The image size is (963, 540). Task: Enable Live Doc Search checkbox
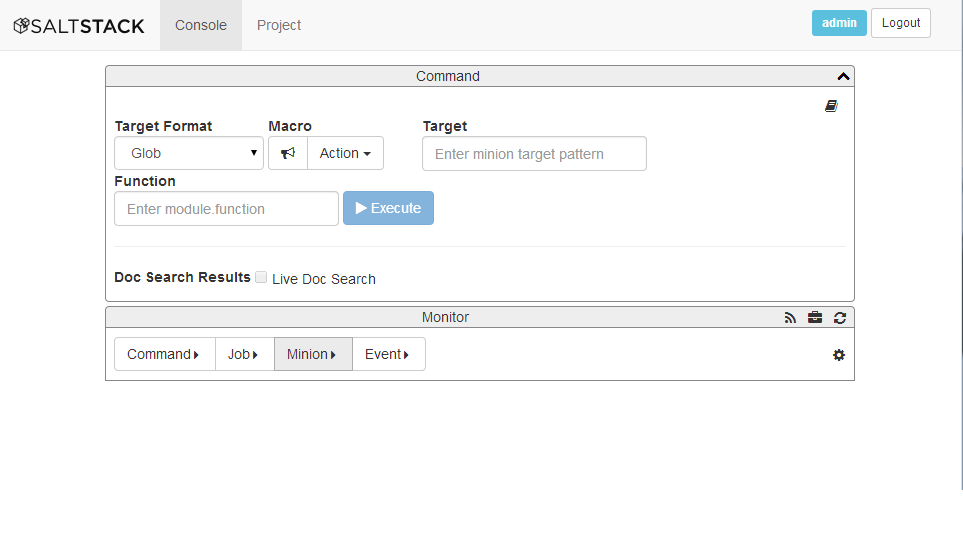261,278
